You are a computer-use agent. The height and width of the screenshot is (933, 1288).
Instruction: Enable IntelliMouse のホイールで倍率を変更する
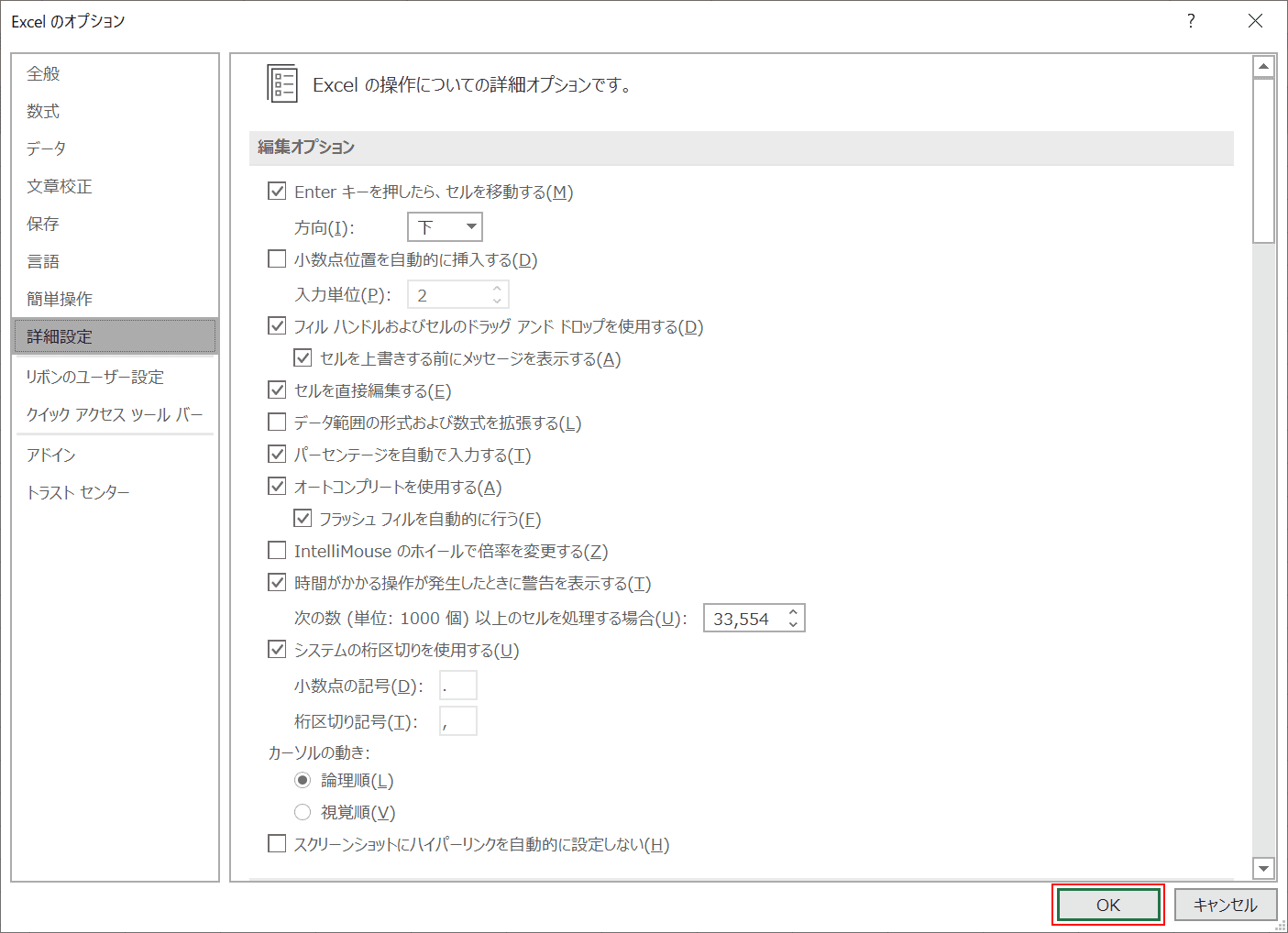[277, 551]
